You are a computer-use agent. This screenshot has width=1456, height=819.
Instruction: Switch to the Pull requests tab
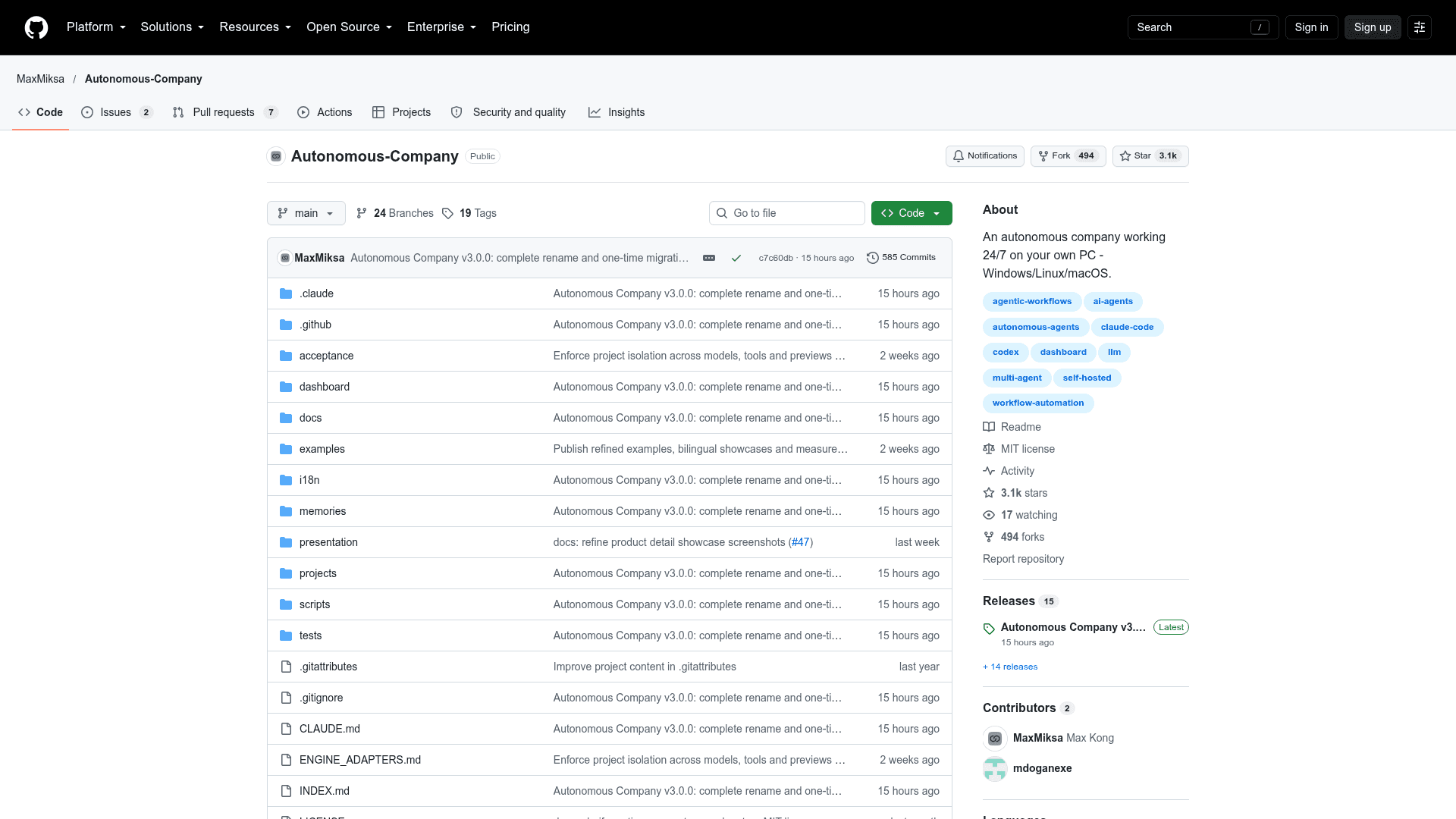[x=225, y=112]
